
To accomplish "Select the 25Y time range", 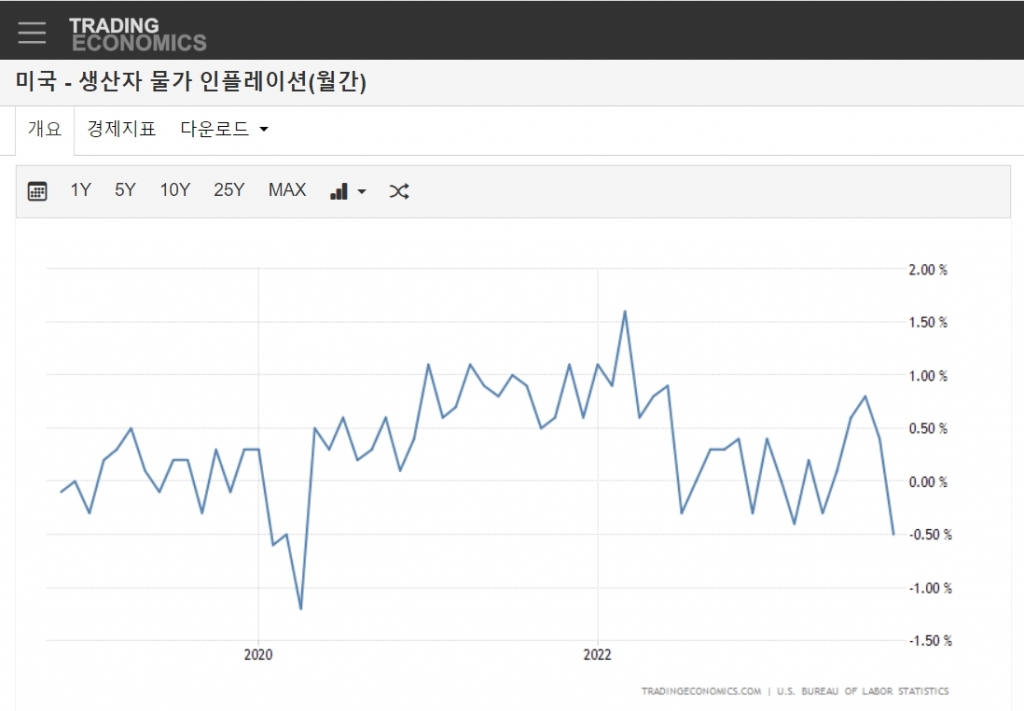I will [x=229, y=190].
